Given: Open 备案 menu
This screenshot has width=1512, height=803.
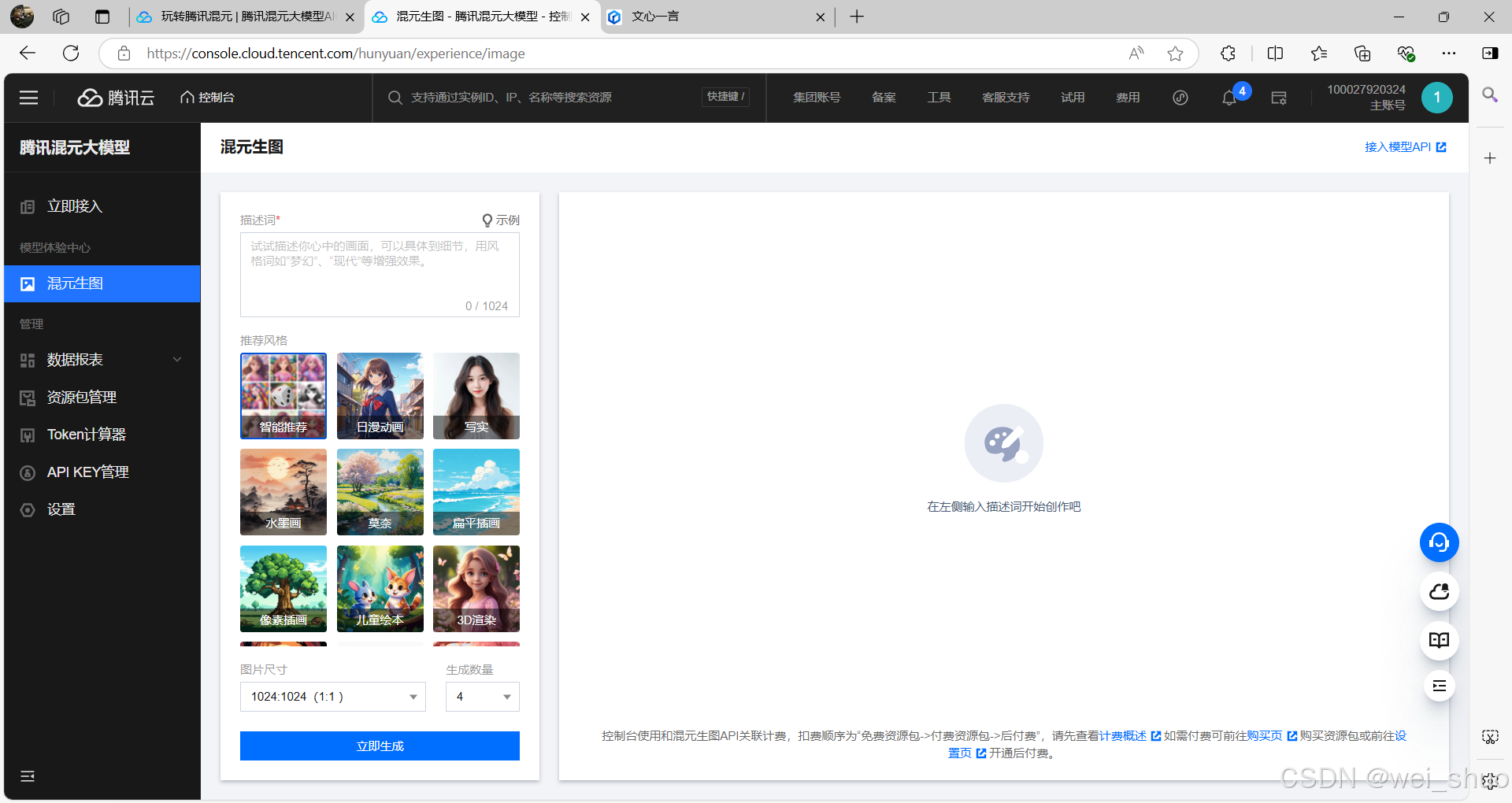Looking at the screenshot, I should coord(884,98).
